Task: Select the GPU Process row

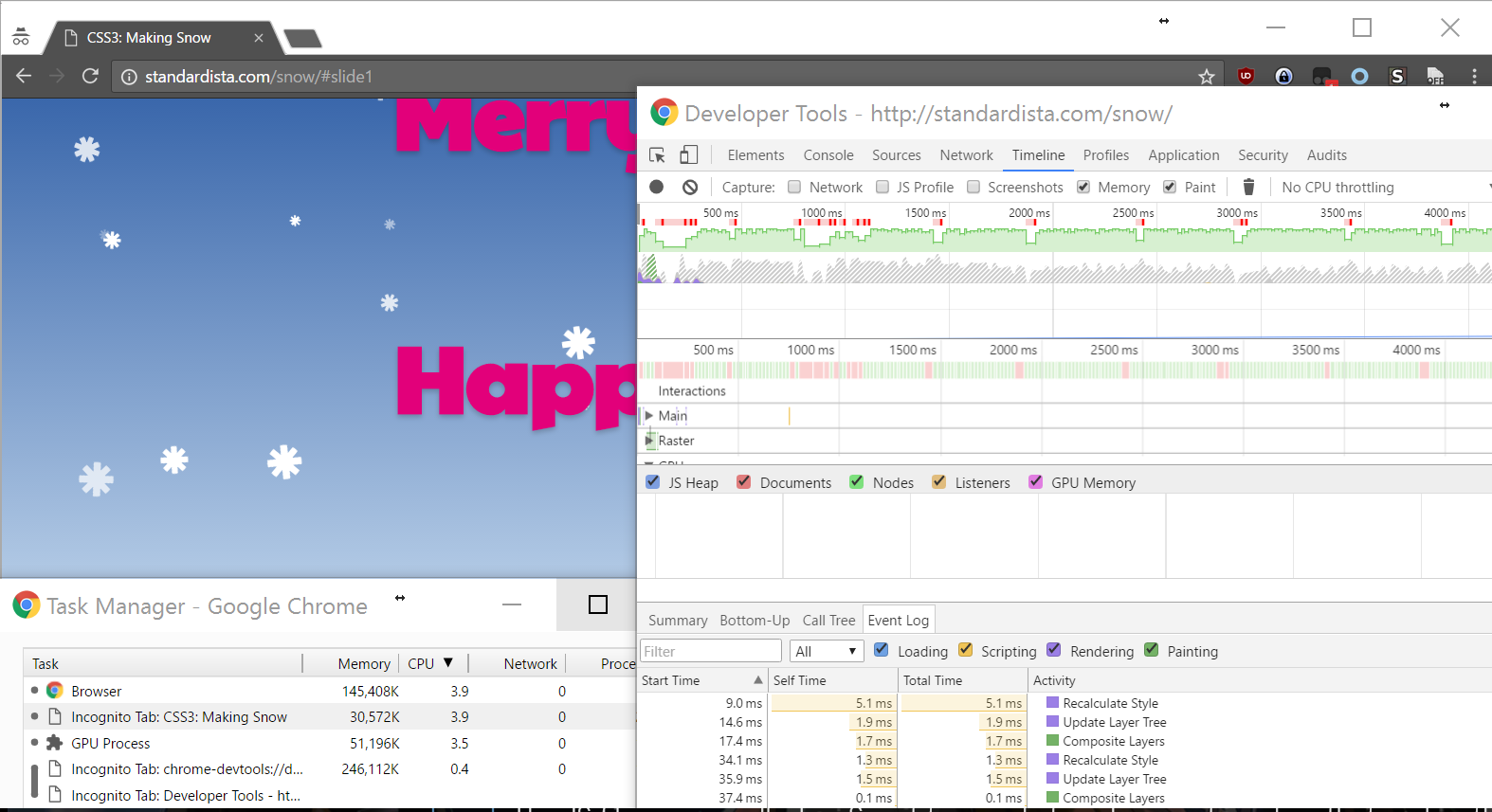Action: coord(328,743)
